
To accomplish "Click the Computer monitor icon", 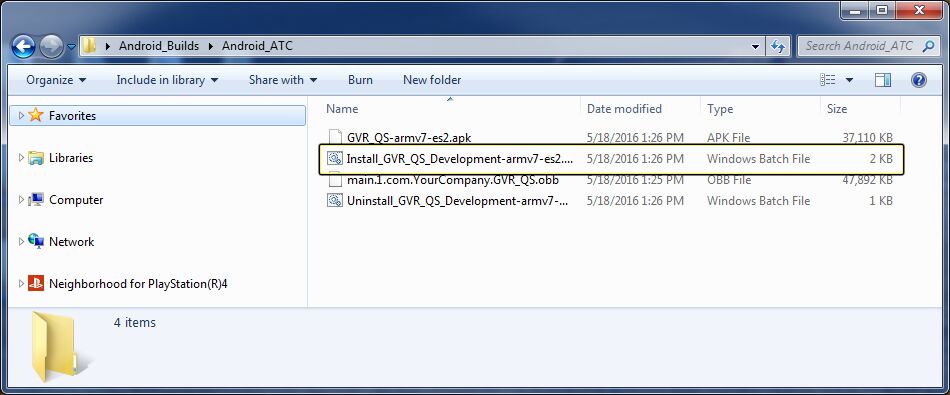I will (36, 200).
